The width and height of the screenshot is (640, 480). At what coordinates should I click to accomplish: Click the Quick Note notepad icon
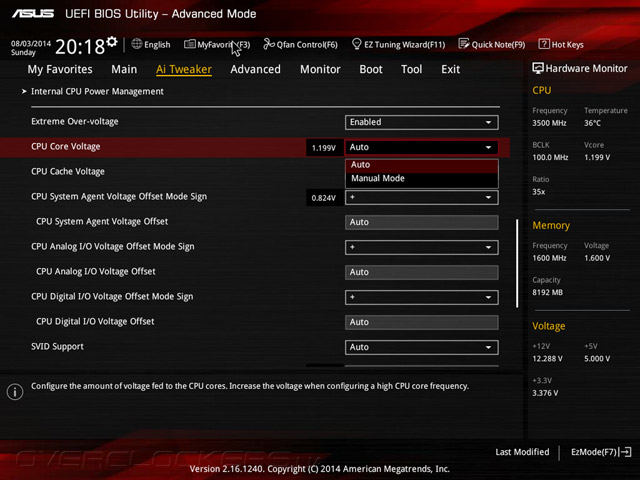464,44
